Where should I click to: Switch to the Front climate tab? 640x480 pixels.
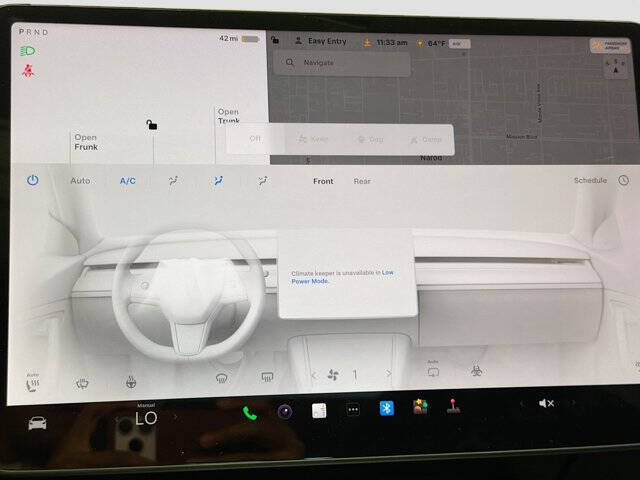(x=323, y=181)
